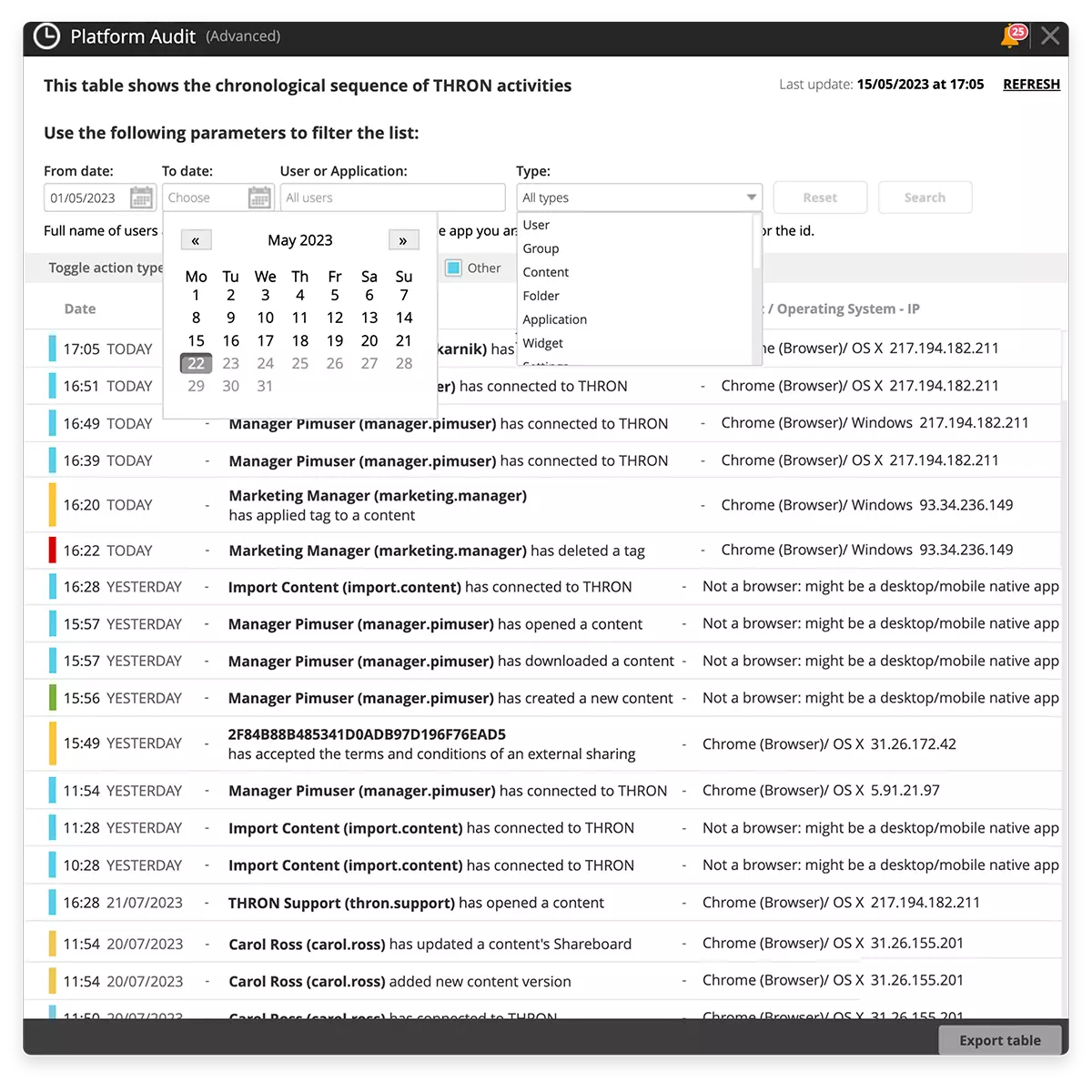Click the REFRESH link

pyautogui.click(x=1031, y=85)
